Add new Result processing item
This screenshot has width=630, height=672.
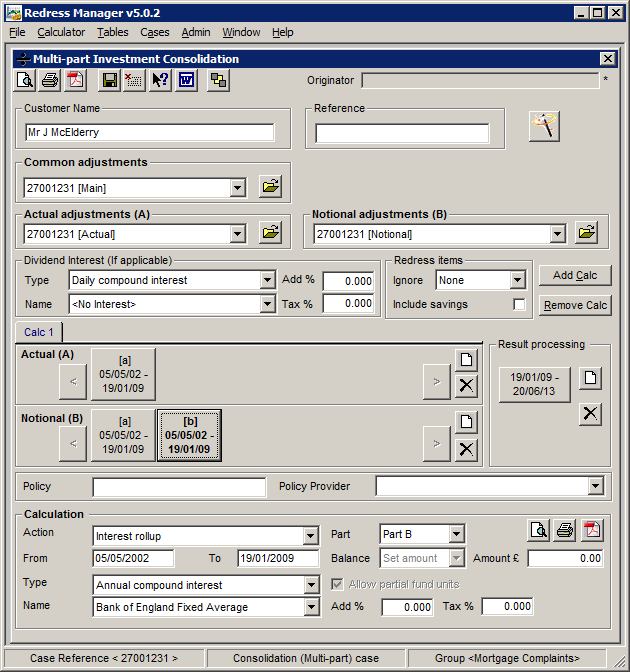pyautogui.click(x=591, y=378)
